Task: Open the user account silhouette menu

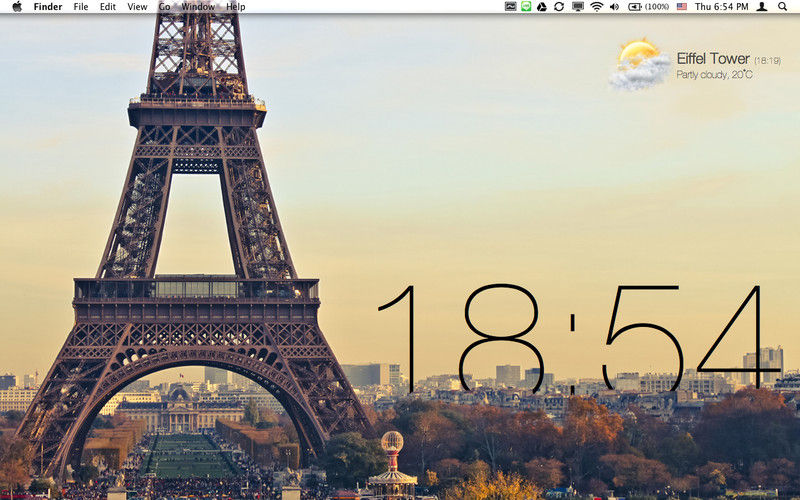Action: pos(762,7)
